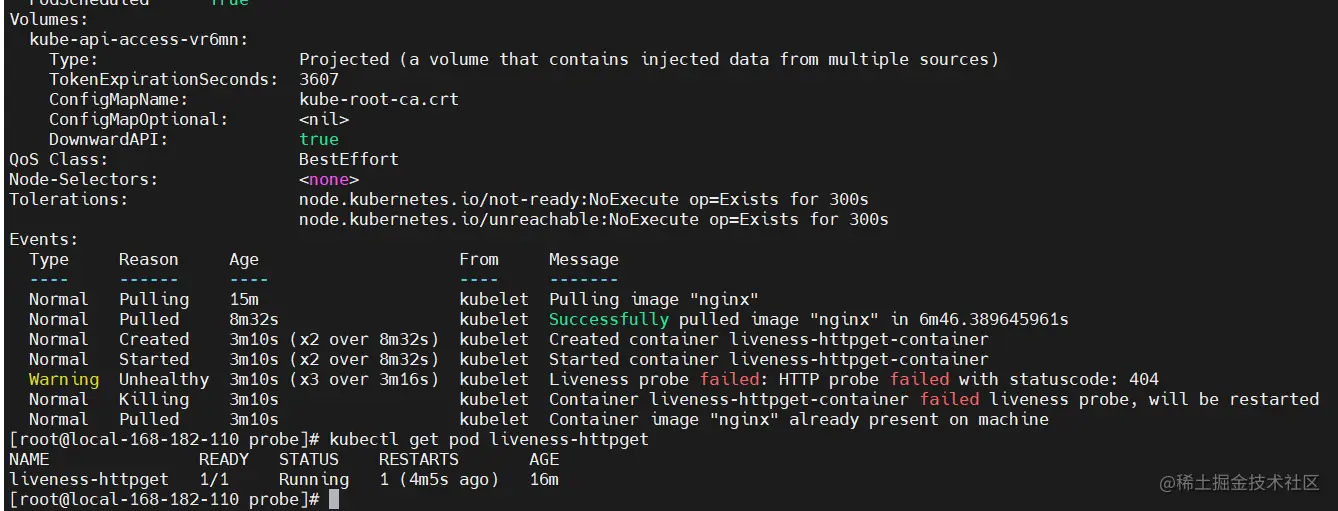Click the 'kubectl get pod liveness-httpget' command text
The width and height of the screenshot is (1338, 511).
click(489, 439)
